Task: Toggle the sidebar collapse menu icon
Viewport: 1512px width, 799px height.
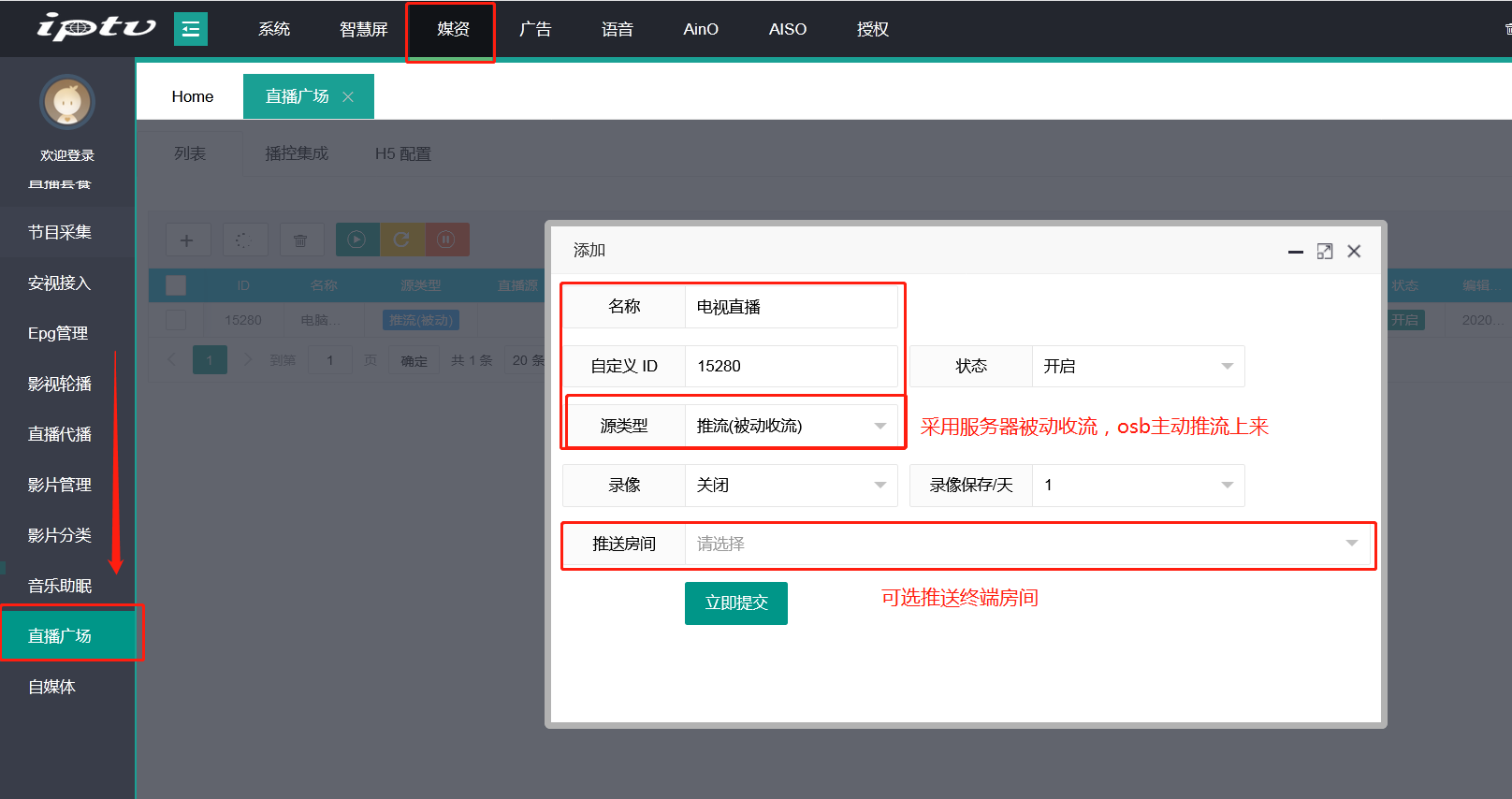Action: coord(191,29)
